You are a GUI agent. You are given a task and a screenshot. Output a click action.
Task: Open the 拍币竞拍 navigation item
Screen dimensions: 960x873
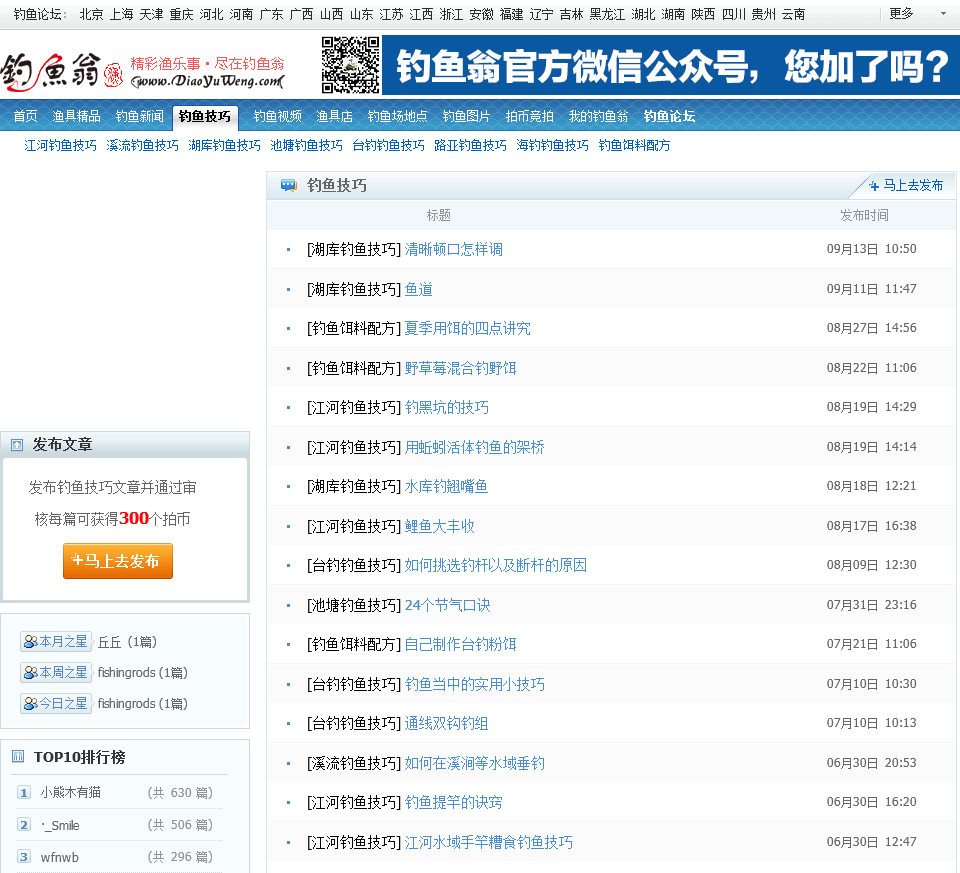click(530, 116)
